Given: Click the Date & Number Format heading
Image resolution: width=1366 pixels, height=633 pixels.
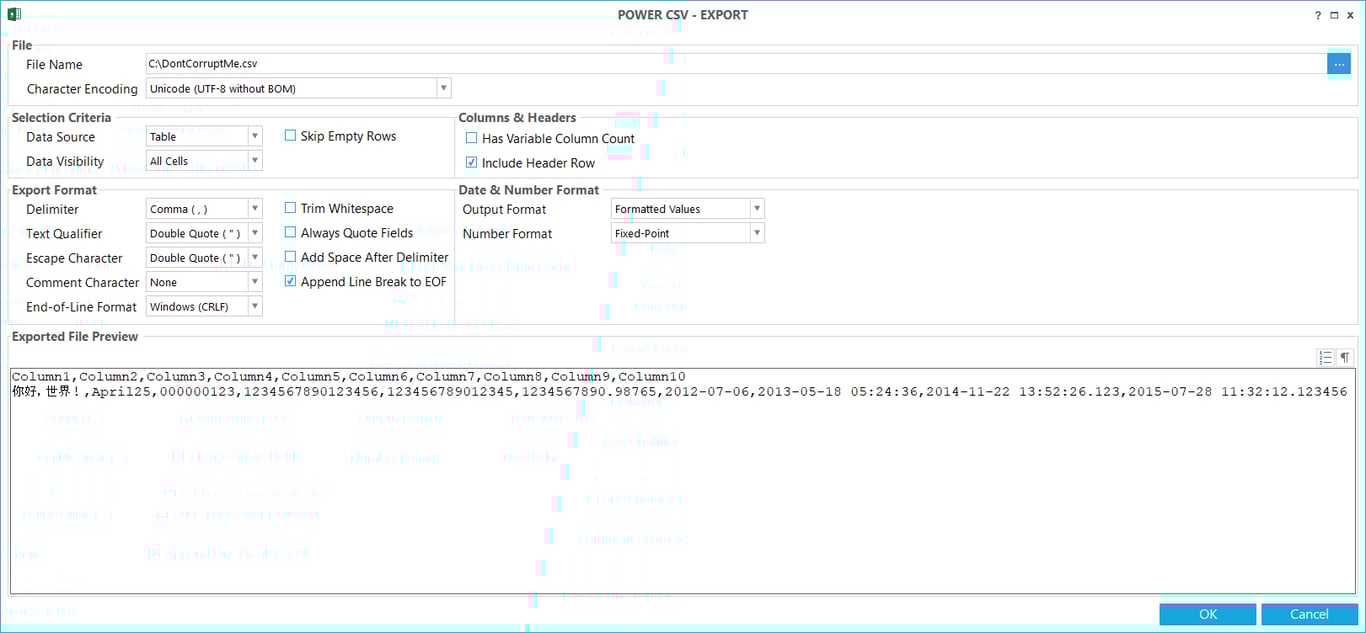Looking at the screenshot, I should tap(529, 190).
